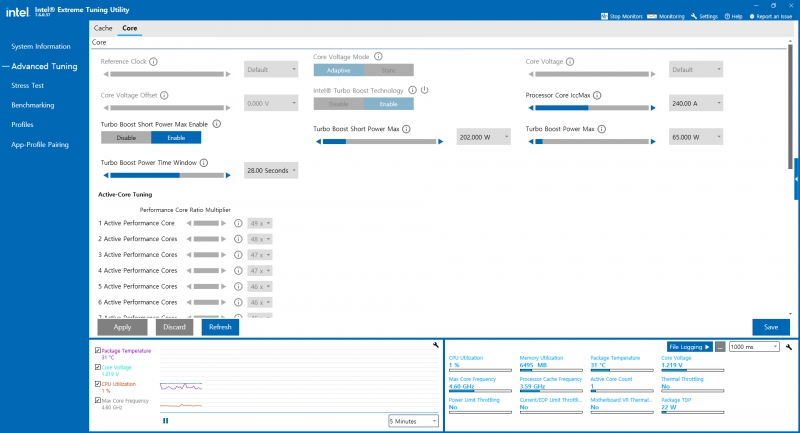Open the Help icon in title bar
This screenshot has width=800, height=433.
(727, 16)
